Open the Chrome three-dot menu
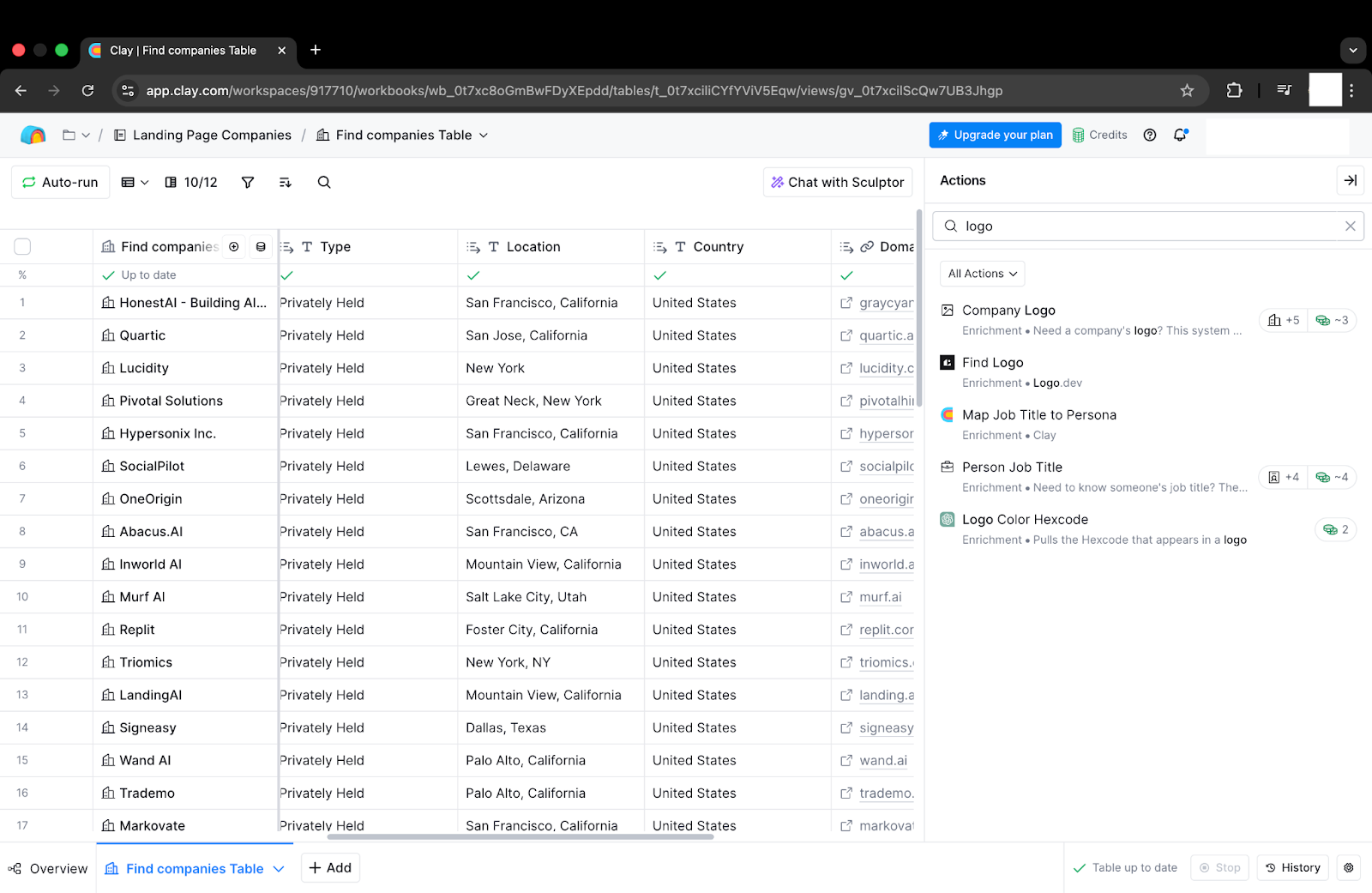Viewport: 1372px width, 893px height. (1351, 90)
